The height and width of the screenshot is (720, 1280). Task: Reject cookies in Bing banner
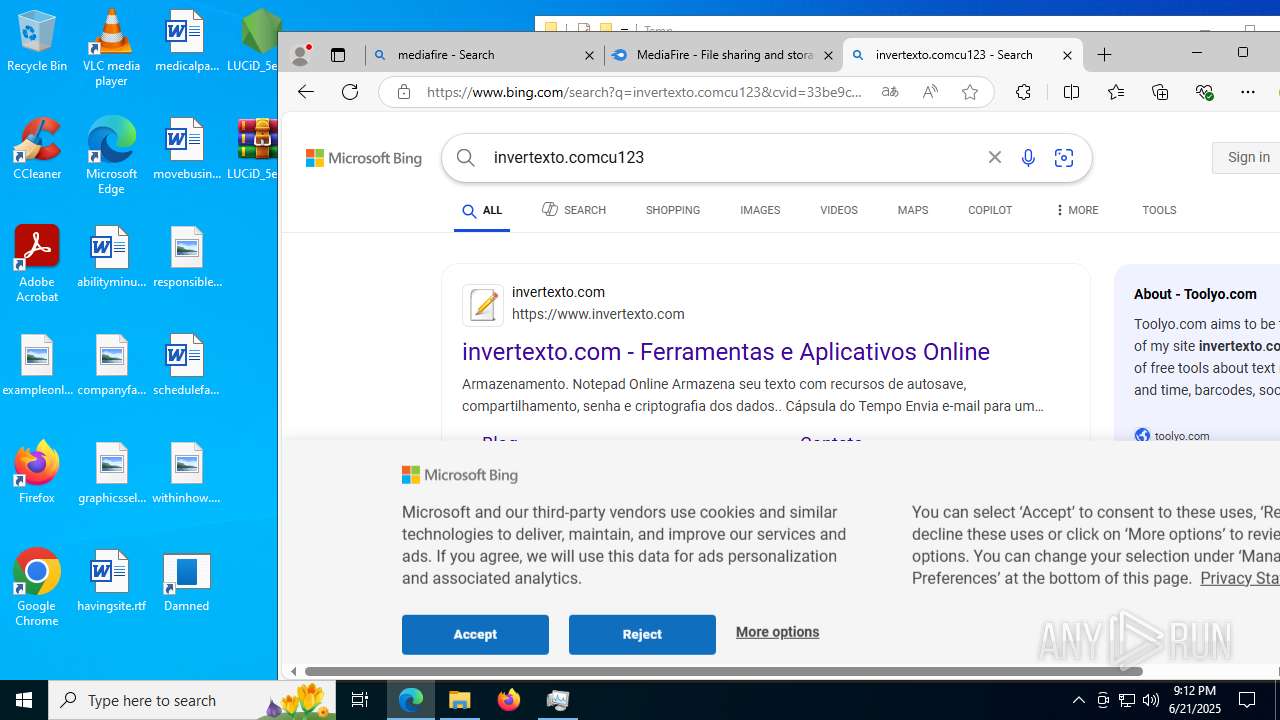[642, 634]
